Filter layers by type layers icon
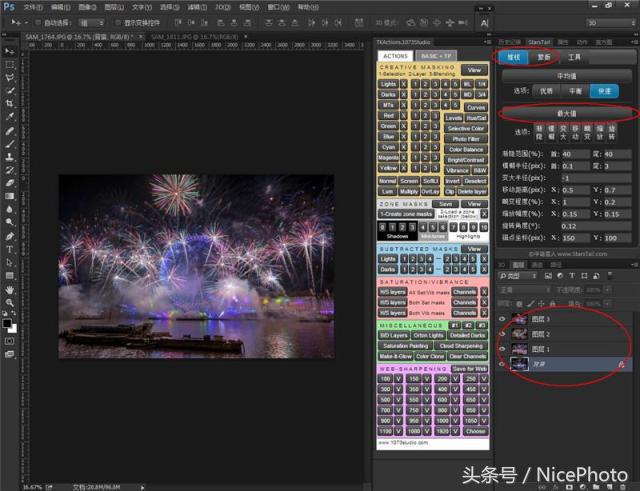 click(x=572, y=276)
